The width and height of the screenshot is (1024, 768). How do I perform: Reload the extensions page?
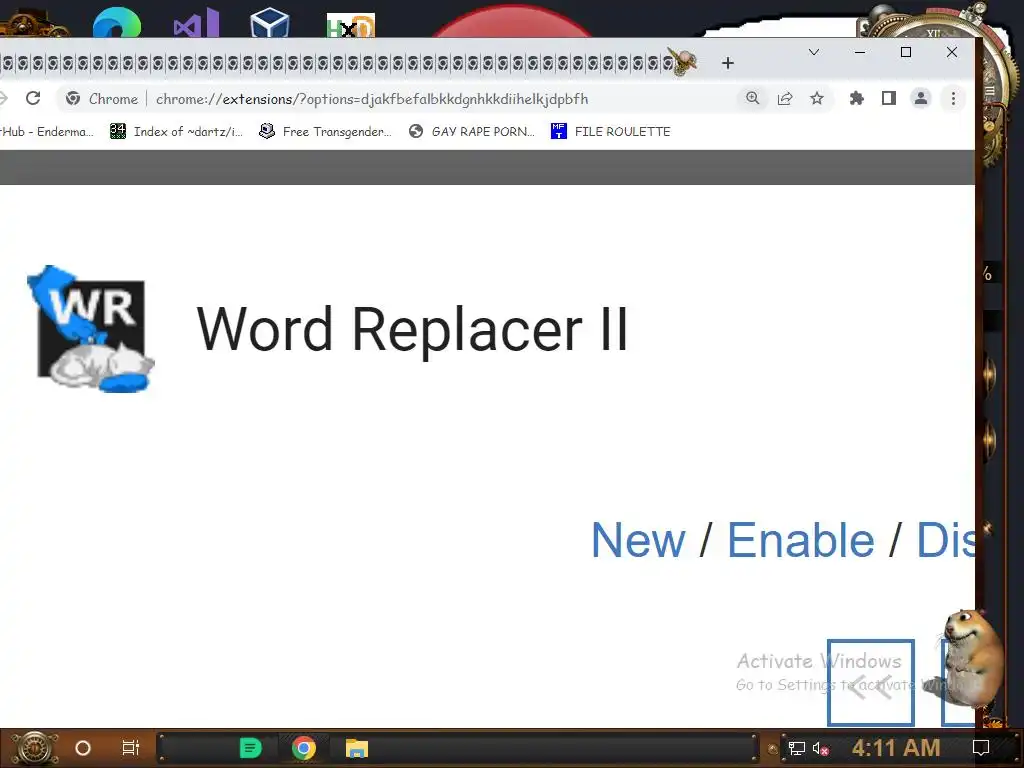click(33, 99)
